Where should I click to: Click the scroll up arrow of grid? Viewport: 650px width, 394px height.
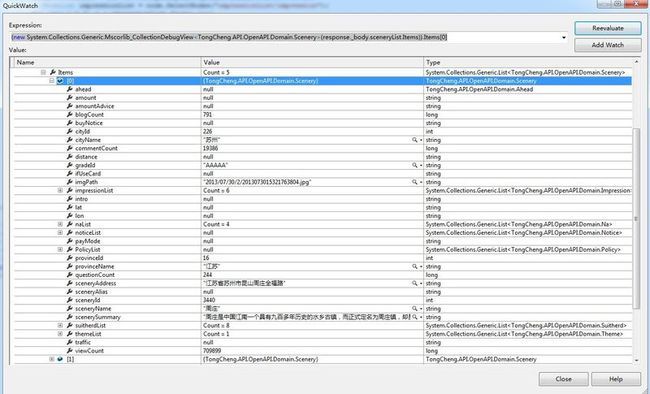(636, 62)
